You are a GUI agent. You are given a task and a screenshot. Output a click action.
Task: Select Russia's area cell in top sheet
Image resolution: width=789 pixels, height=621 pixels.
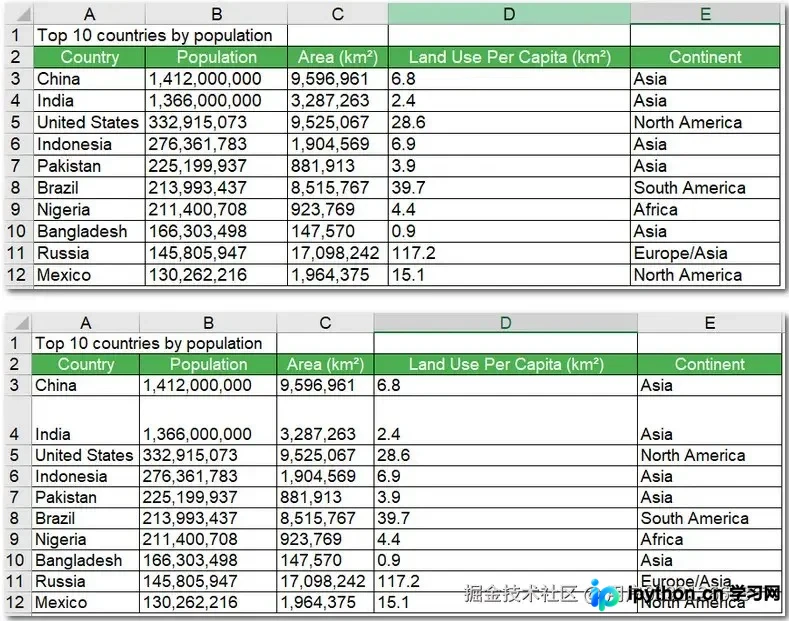[338, 253]
